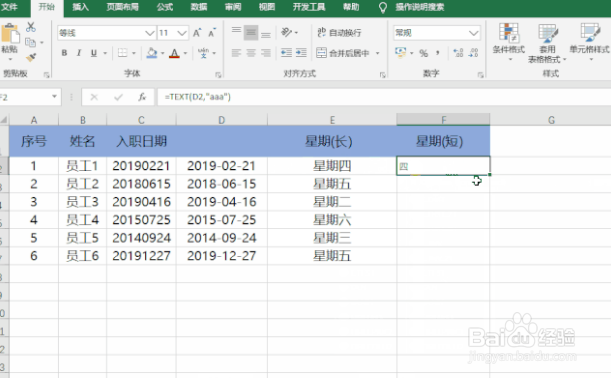
Task: Open 套用表格格式 table format
Action: point(547,43)
